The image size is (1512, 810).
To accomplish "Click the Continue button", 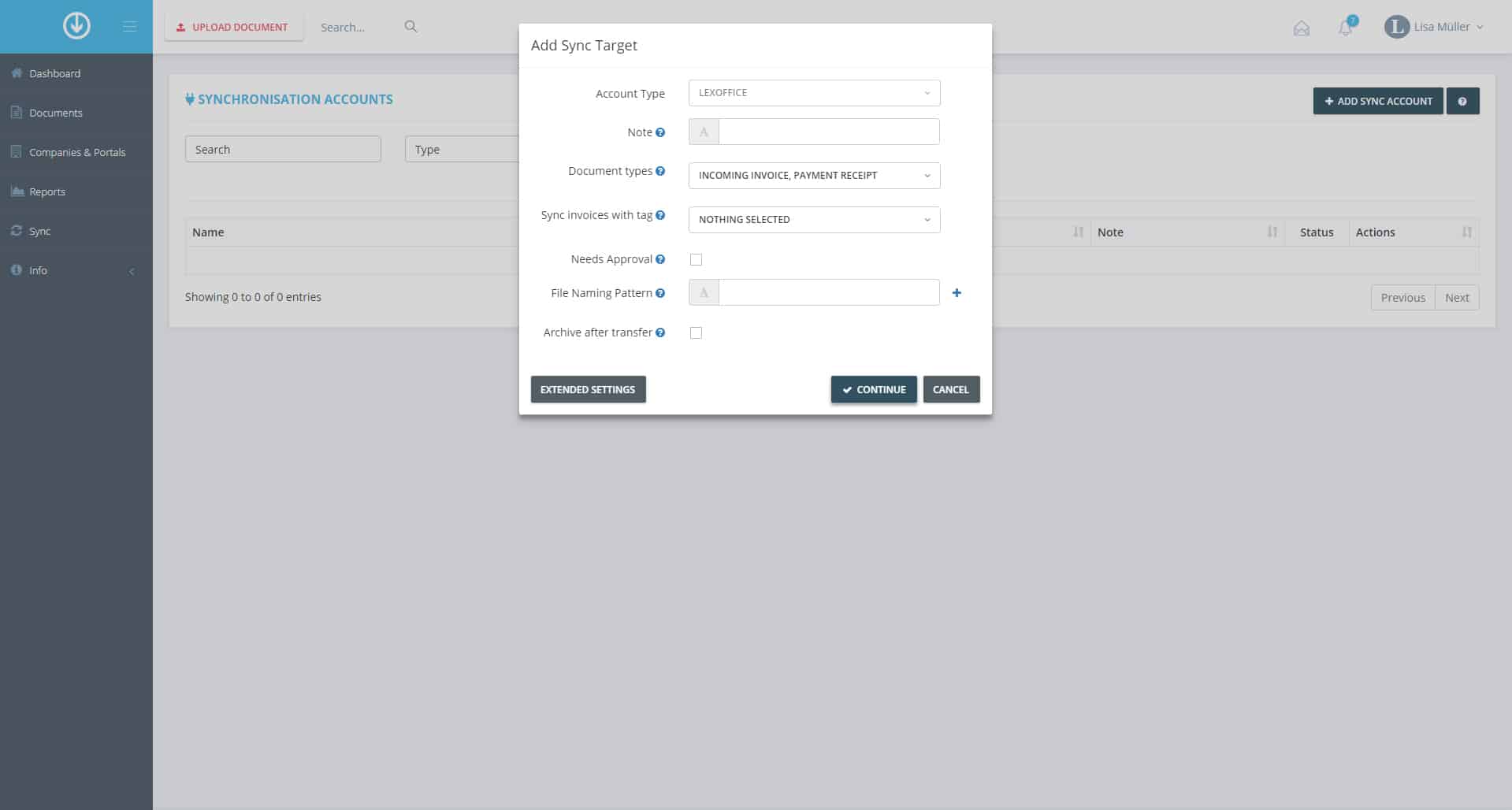I will [x=874, y=389].
